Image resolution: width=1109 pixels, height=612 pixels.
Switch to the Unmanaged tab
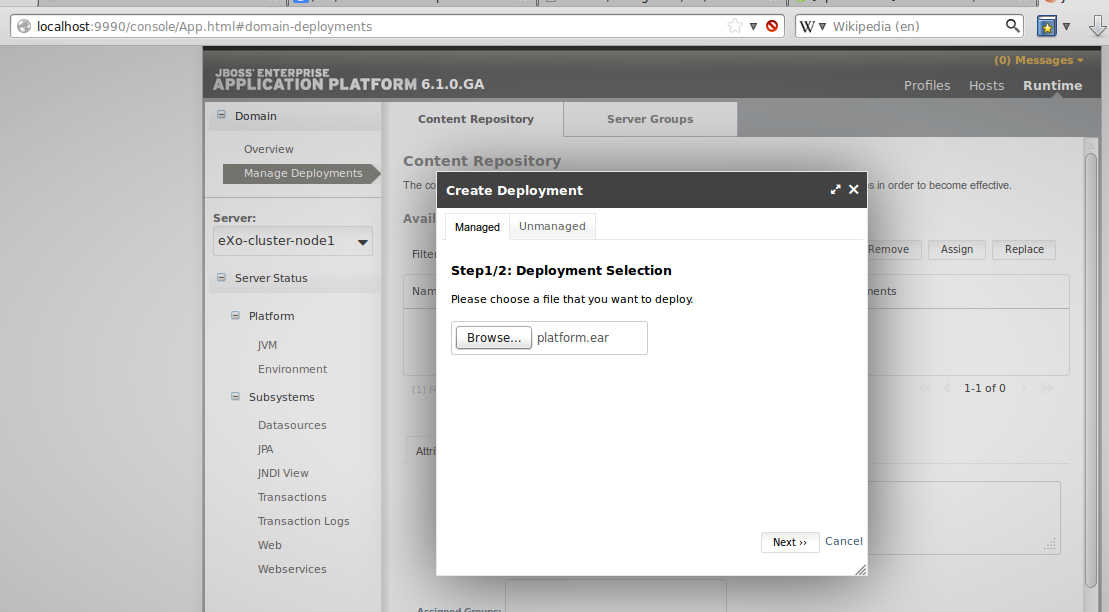click(552, 226)
